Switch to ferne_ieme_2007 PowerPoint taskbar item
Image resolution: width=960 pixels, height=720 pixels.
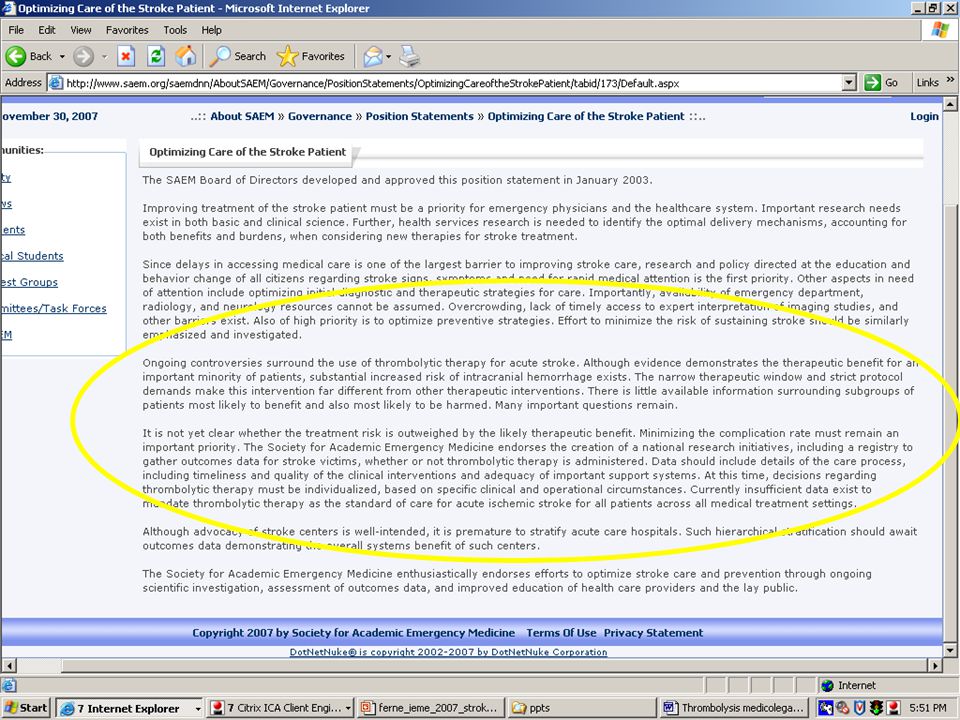pos(431,708)
